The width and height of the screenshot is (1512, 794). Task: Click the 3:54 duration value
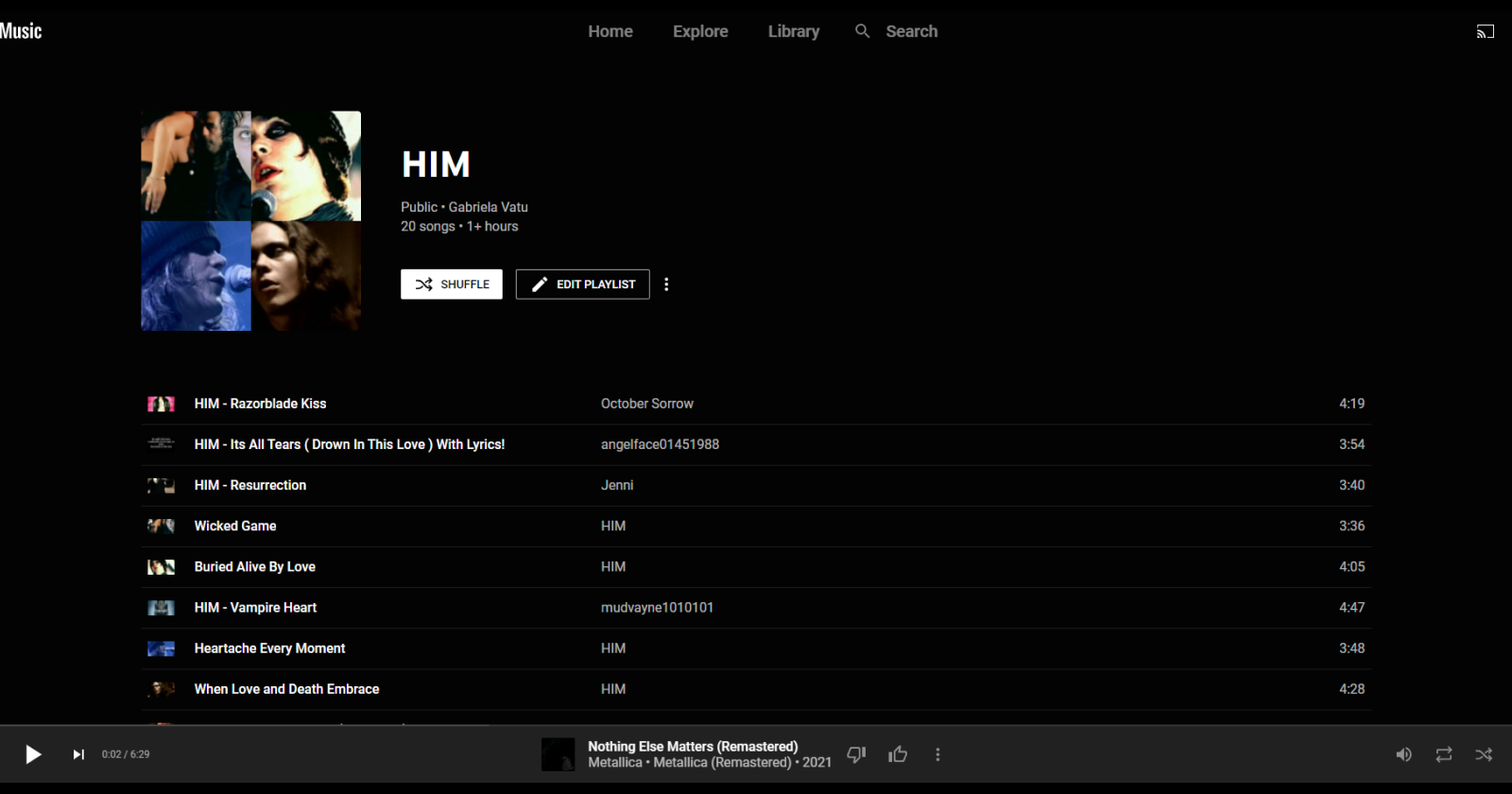pos(1351,444)
